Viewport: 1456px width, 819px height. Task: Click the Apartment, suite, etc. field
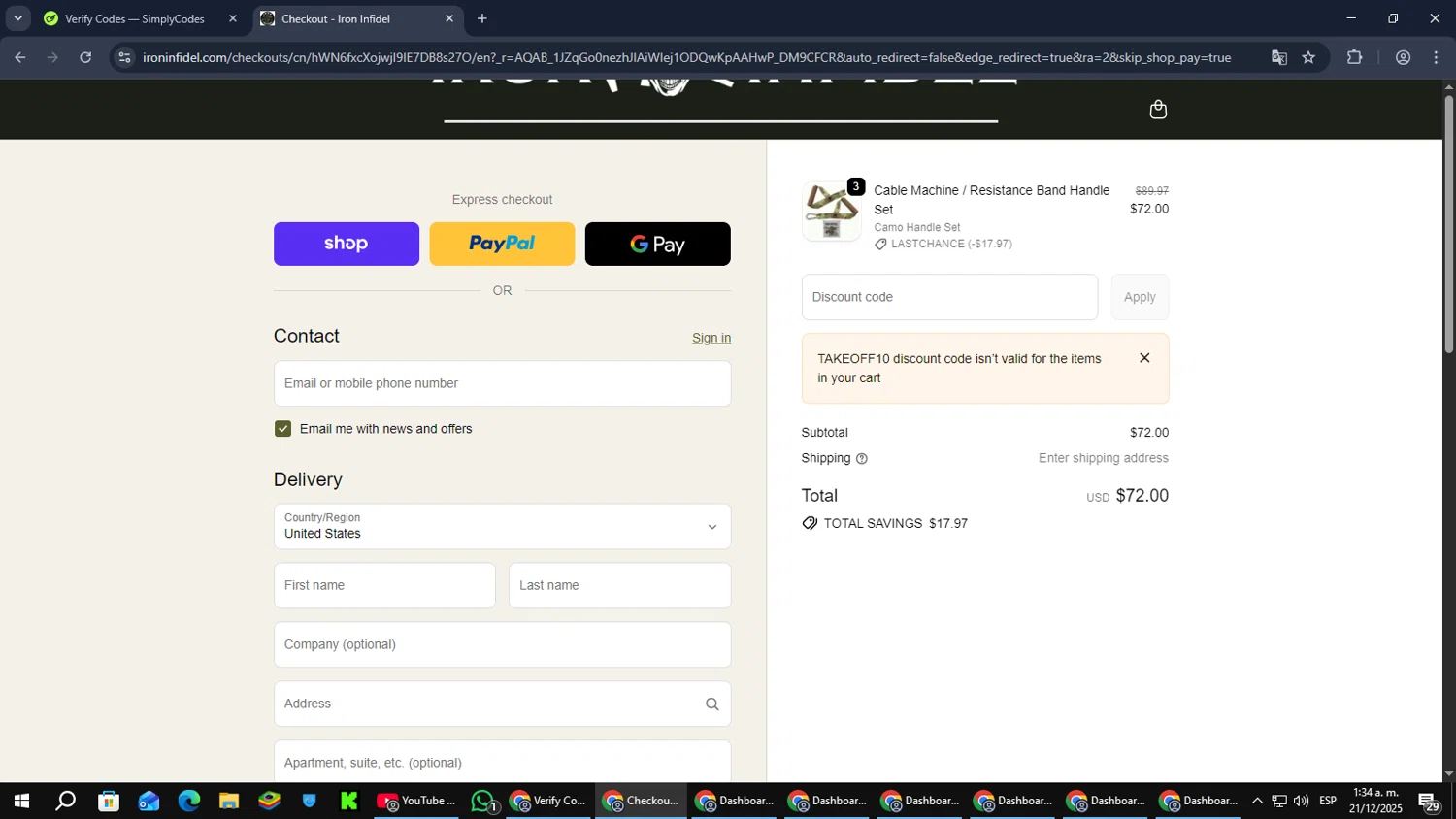502,762
